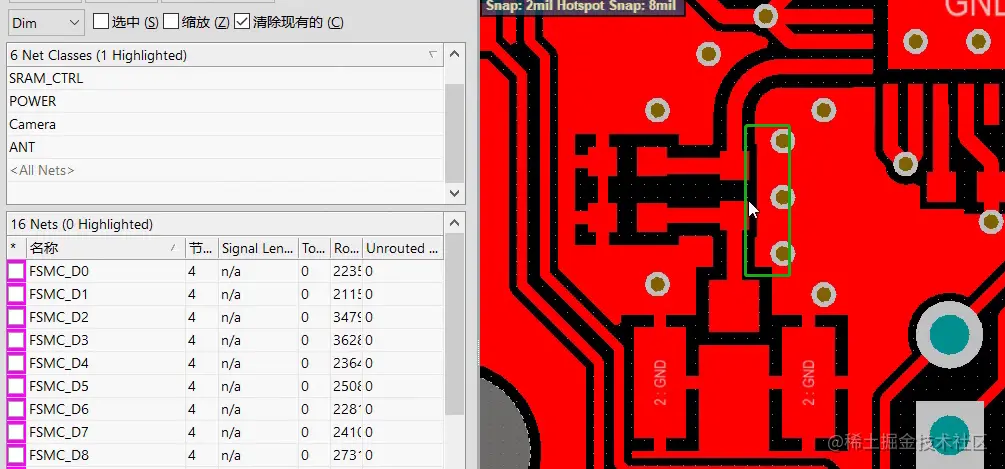The height and width of the screenshot is (469, 1005).
Task: Click the color box for FSMC_D2
Action: coord(16,318)
